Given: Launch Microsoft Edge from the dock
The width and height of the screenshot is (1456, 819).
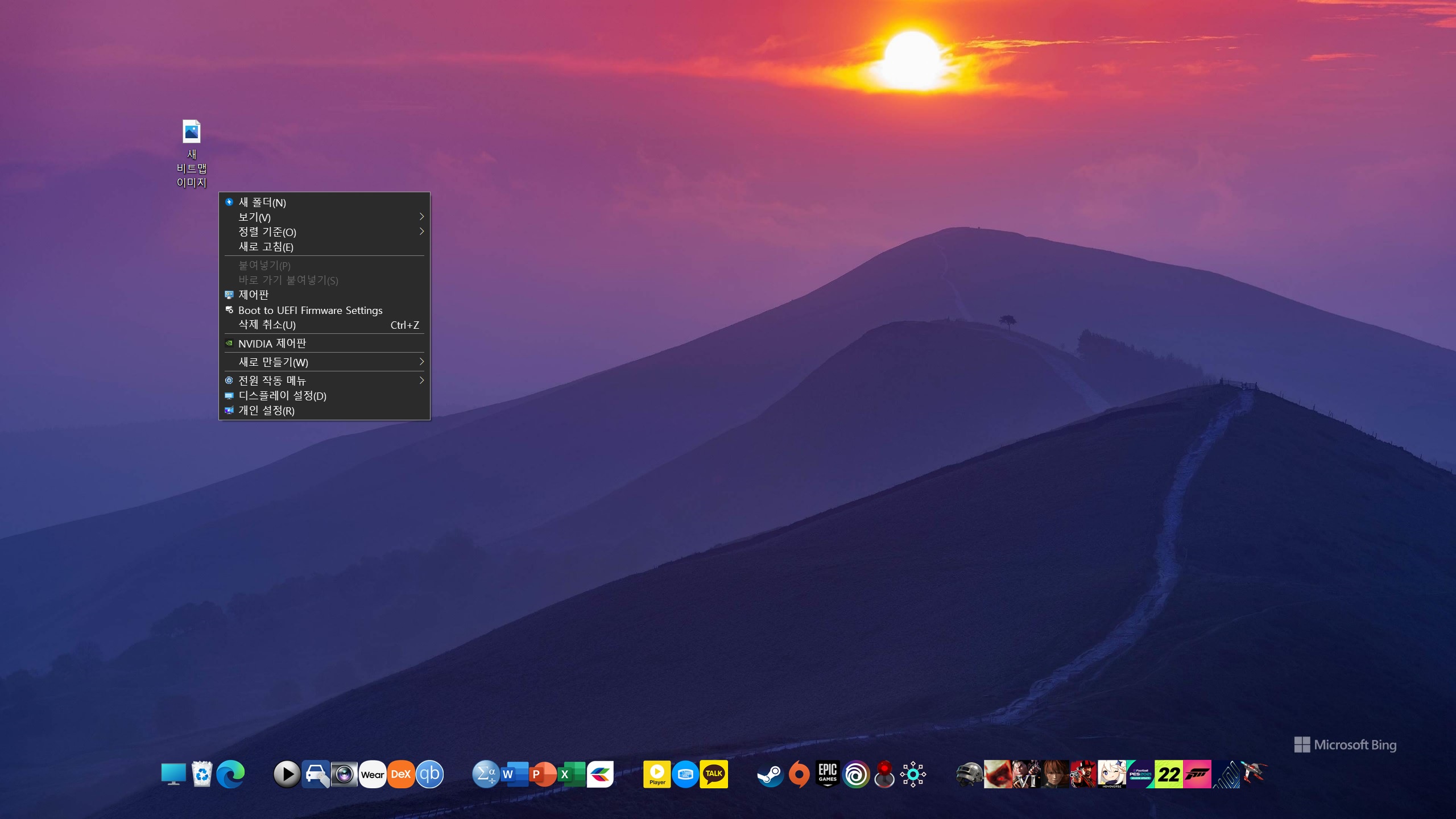Looking at the screenshot, I should (x=230, y=774).
